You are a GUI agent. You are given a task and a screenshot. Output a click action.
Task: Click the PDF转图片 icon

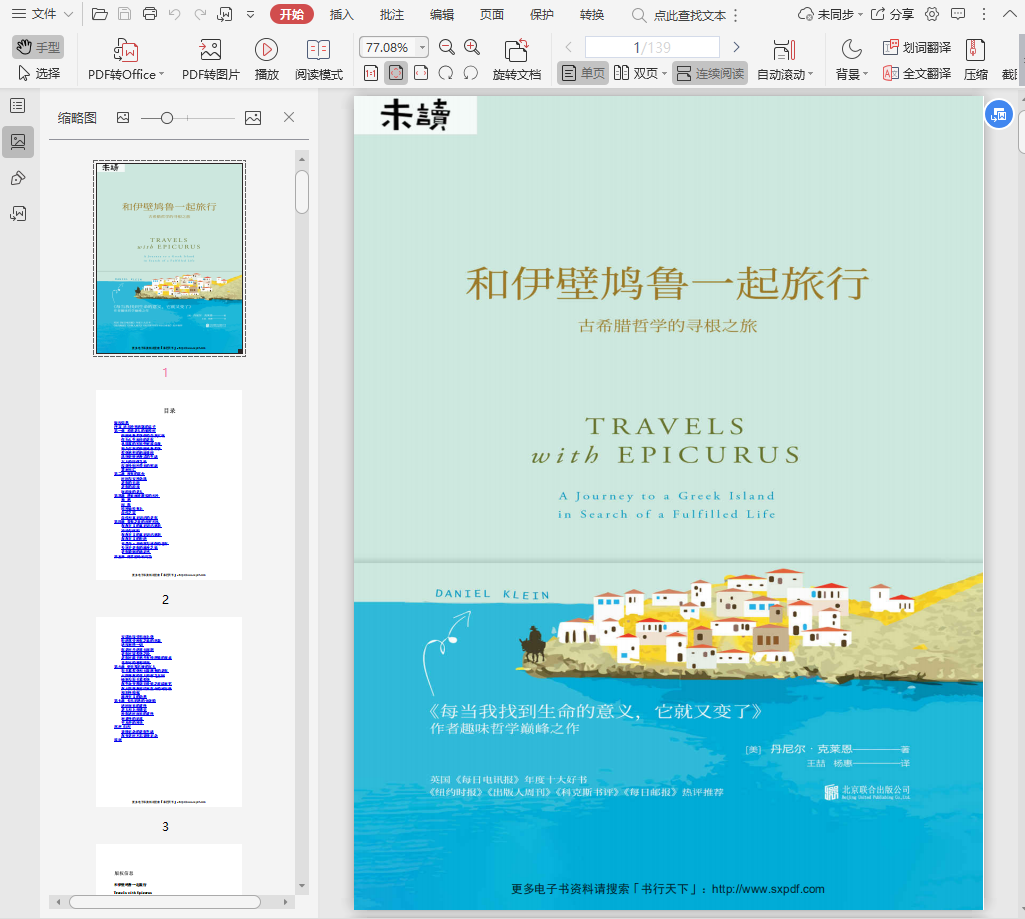pos(210,51)
